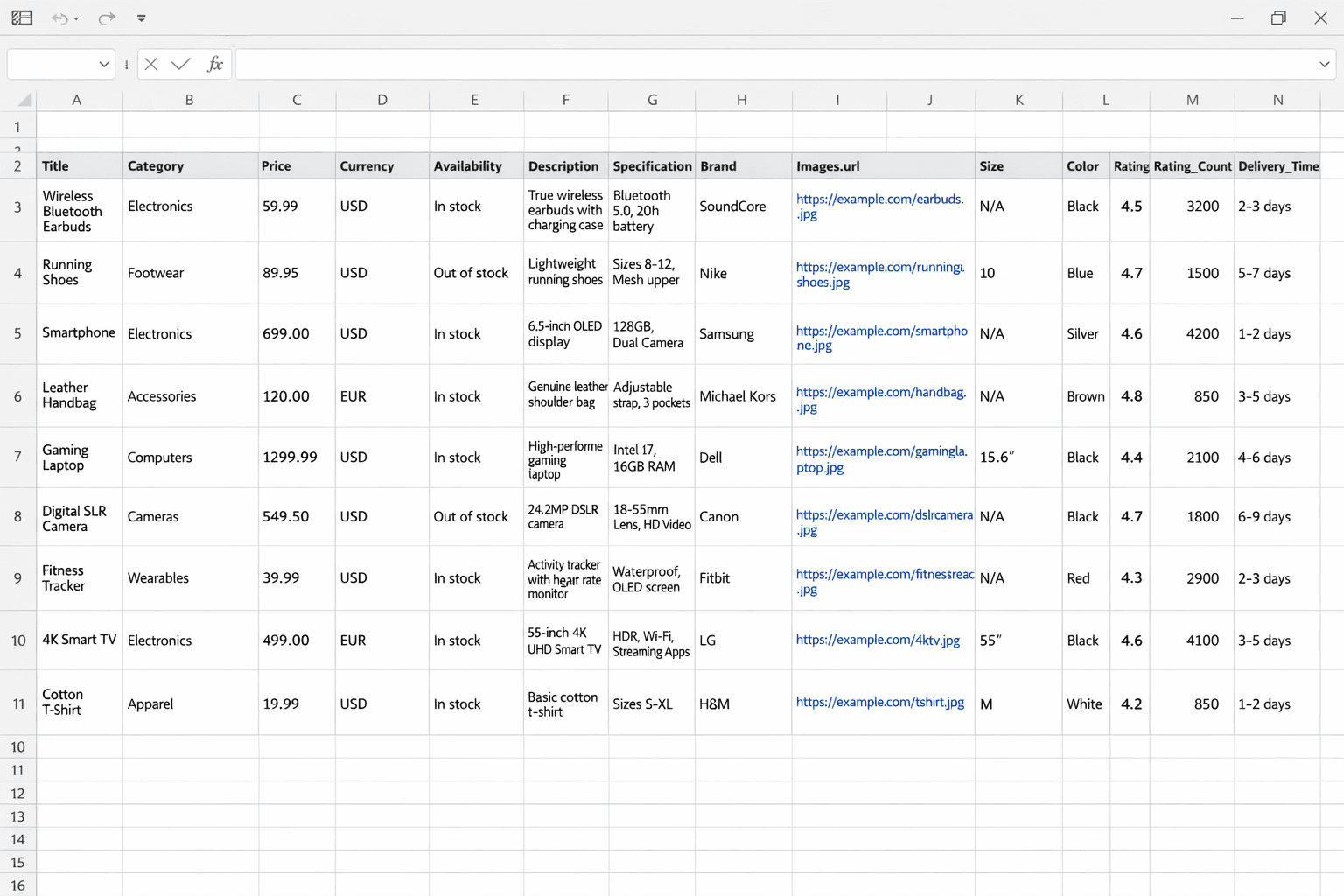Select the '6-9 days' delivery cell
The width and height of the screenshot is (1344, 896).
click(1277, 517)
